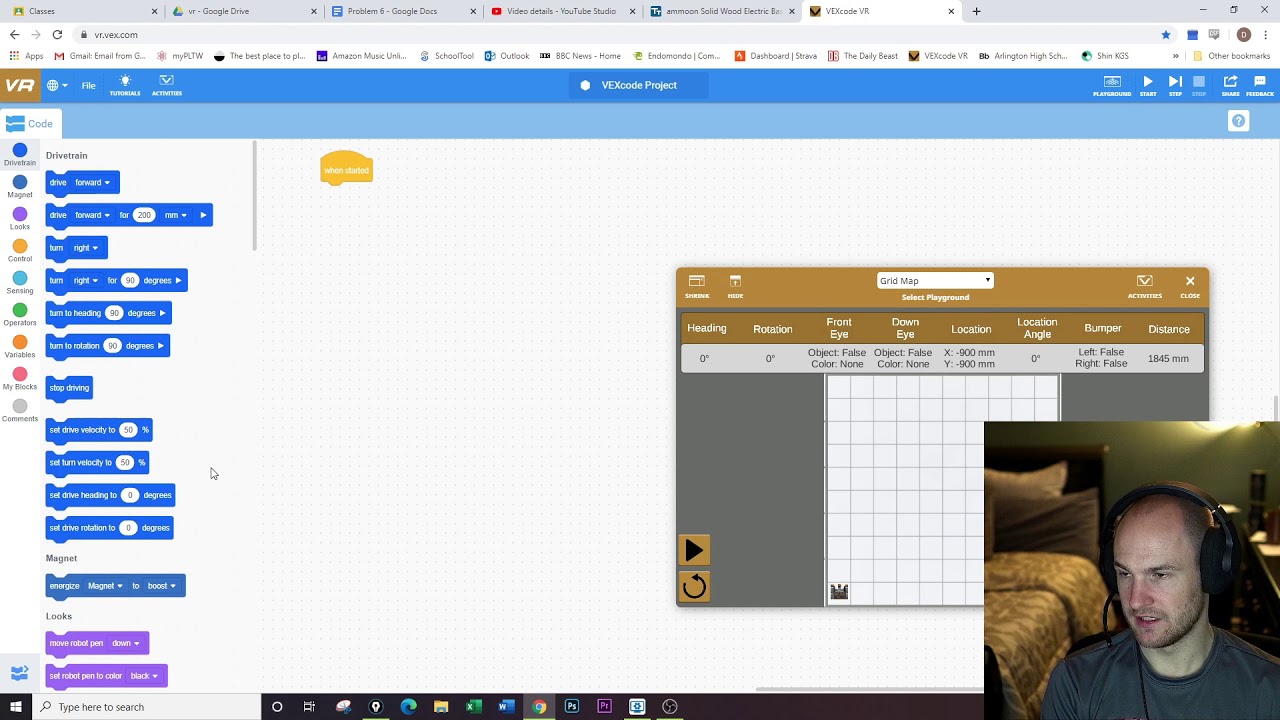
Task: Select the Looks block category
Action: tap(20, 219)
